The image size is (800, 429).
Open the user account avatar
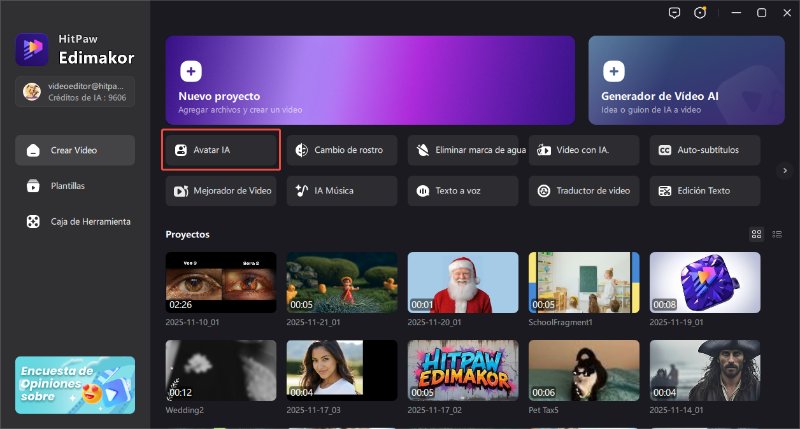pyautogui.click(x=32, y=92)
